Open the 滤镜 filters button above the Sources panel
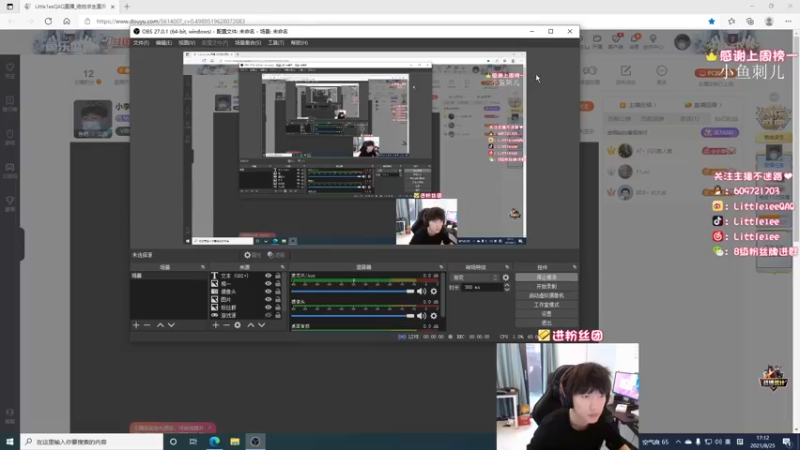Viewport: 800px width, 450px height. 276,255
